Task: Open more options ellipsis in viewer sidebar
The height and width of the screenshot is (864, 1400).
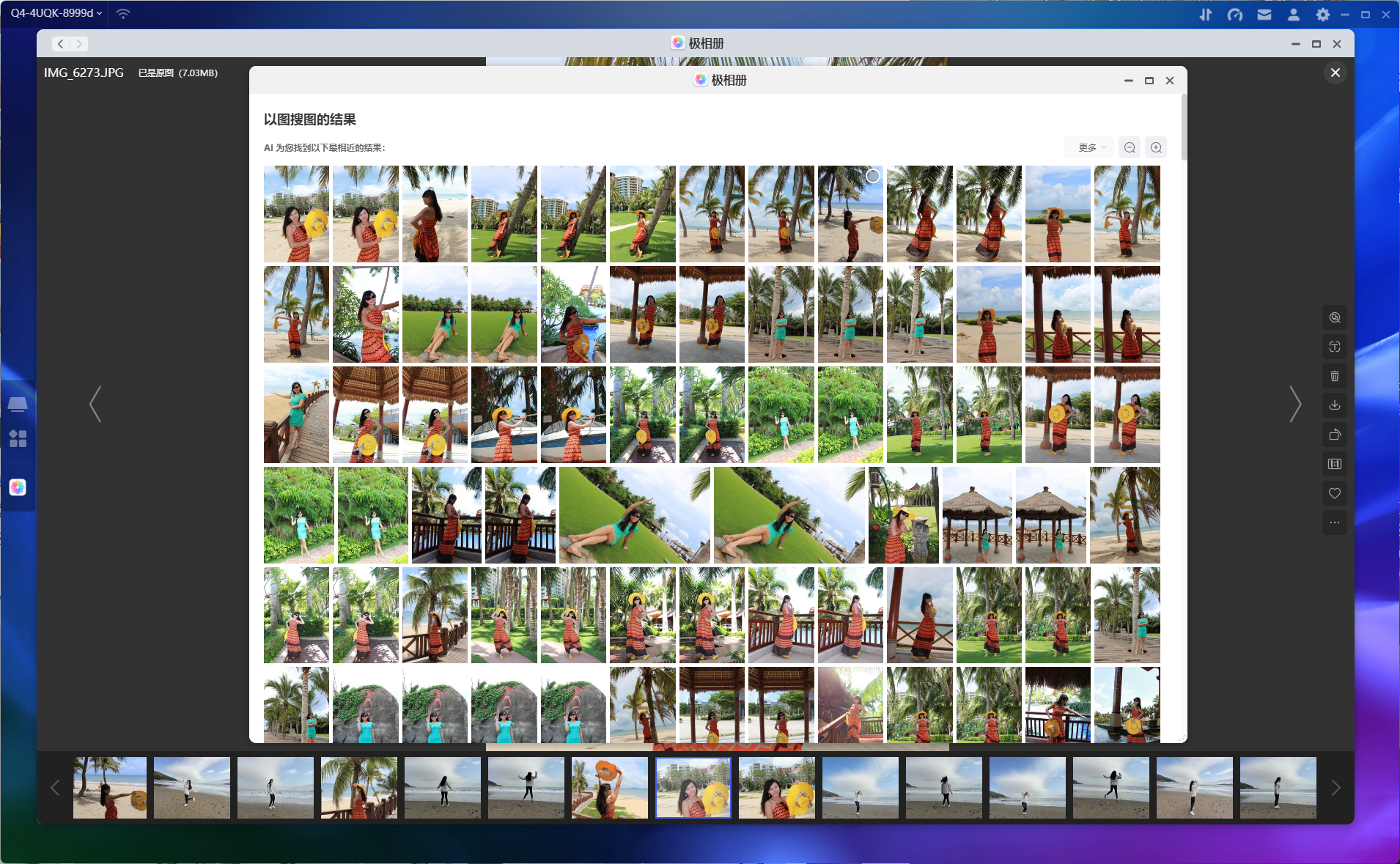Action: tap(1335, 523)
